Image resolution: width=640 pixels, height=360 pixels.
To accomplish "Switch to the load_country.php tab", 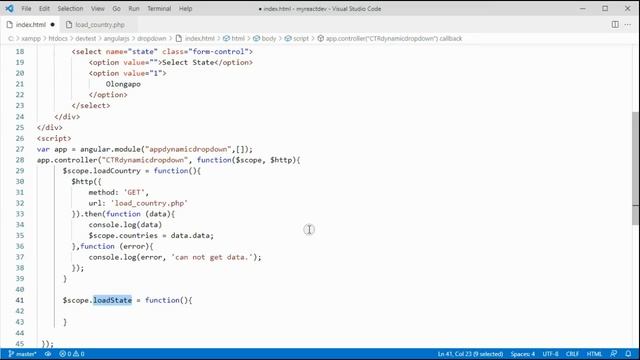I will [100, 24].
